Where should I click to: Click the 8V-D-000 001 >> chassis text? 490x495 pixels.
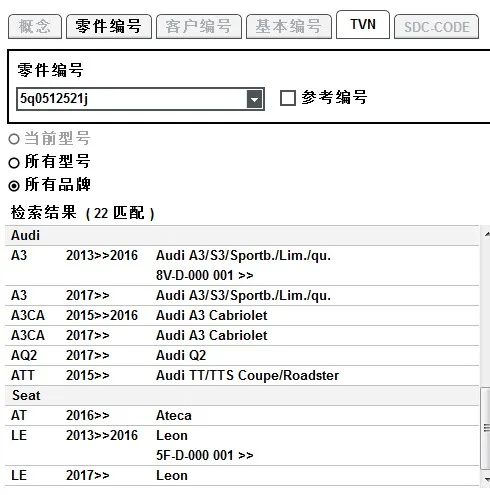click(x=205, y=276)
